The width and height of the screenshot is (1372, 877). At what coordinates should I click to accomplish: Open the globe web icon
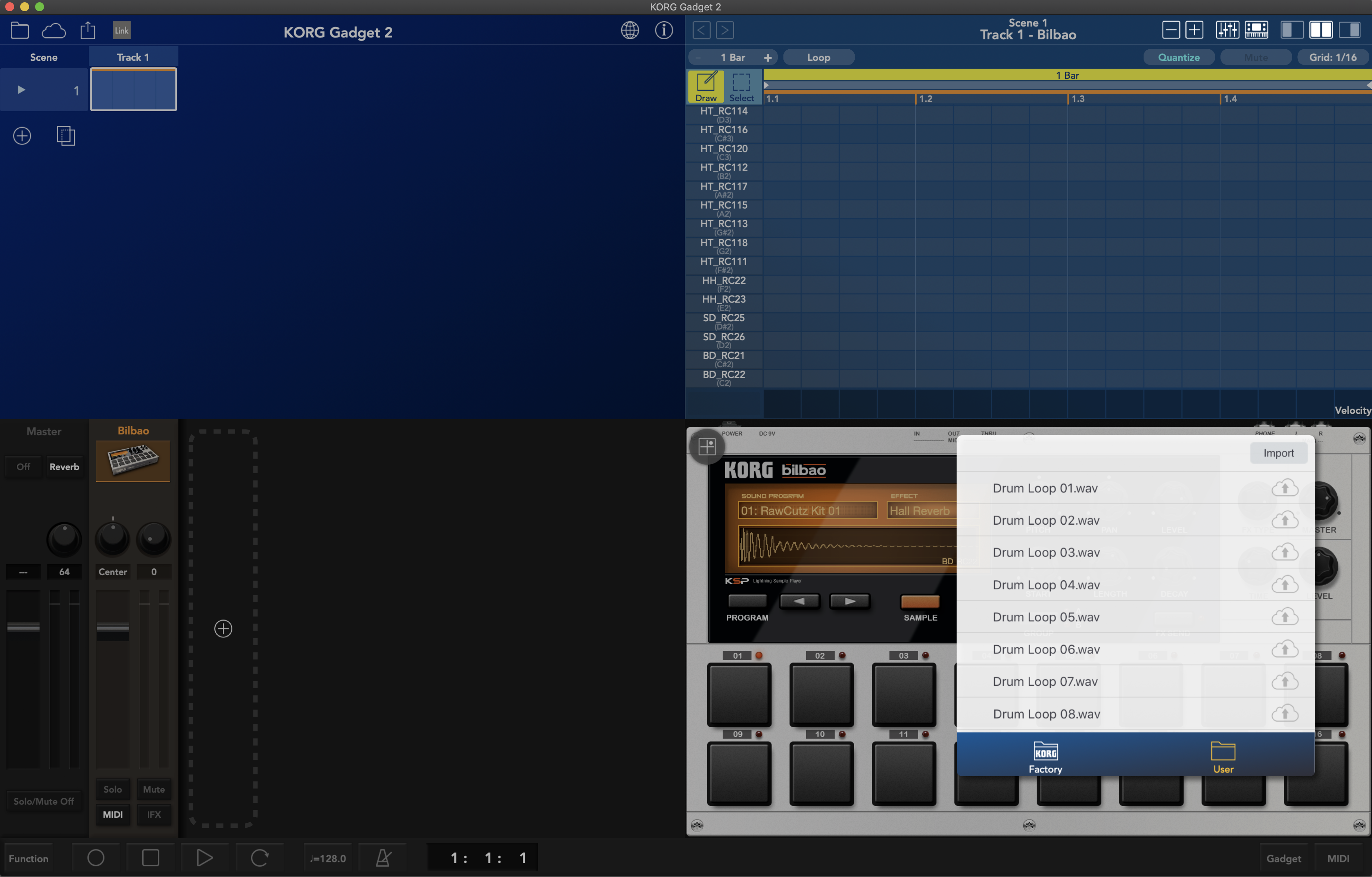click(630, 30)
